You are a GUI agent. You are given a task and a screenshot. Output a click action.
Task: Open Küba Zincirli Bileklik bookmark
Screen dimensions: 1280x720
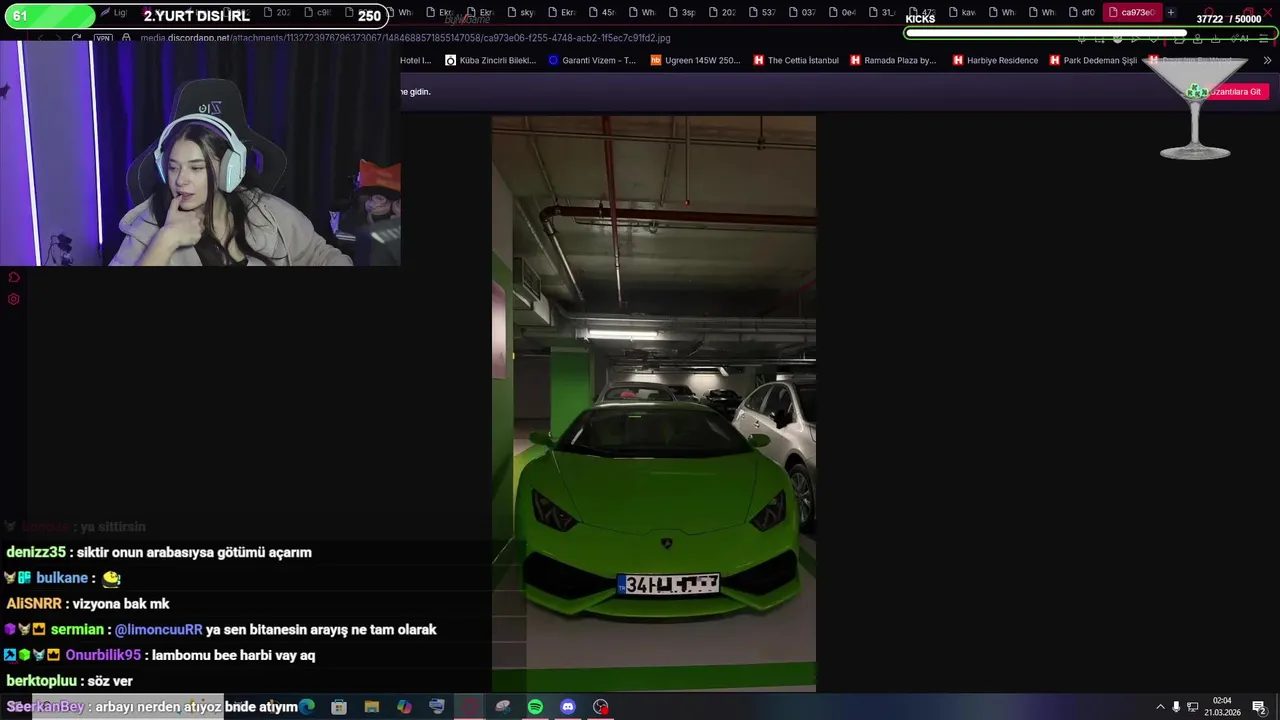point(490,60)
